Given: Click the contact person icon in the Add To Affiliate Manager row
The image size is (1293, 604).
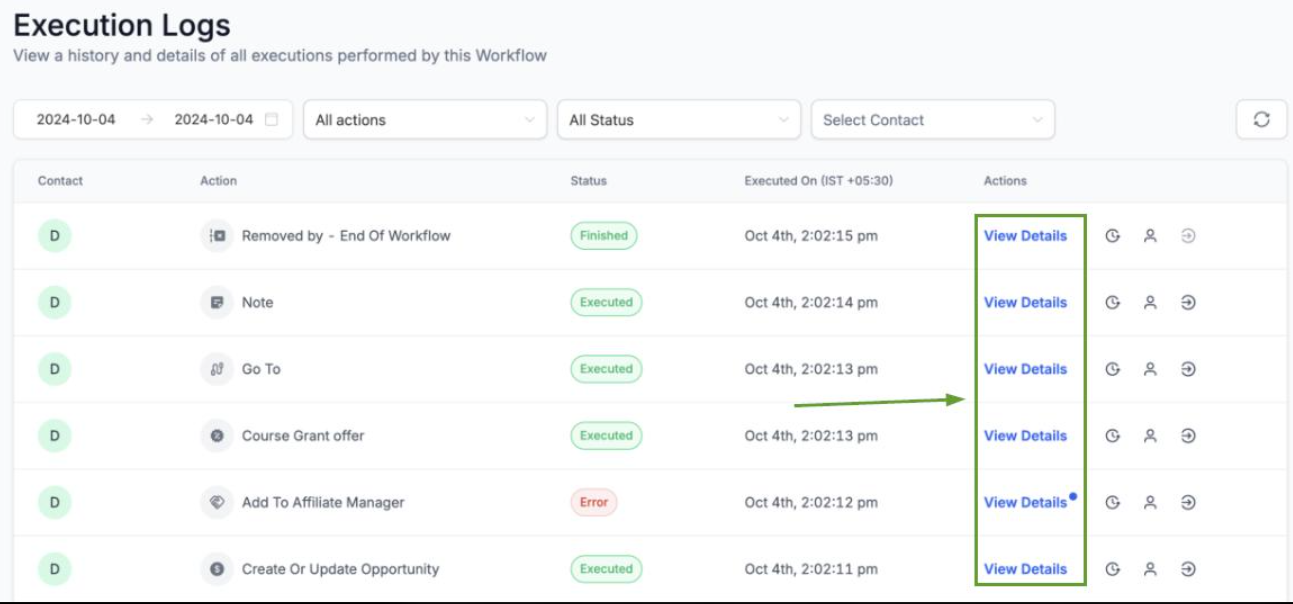Looking at the screenshot, I should [x=1150, y=502].
